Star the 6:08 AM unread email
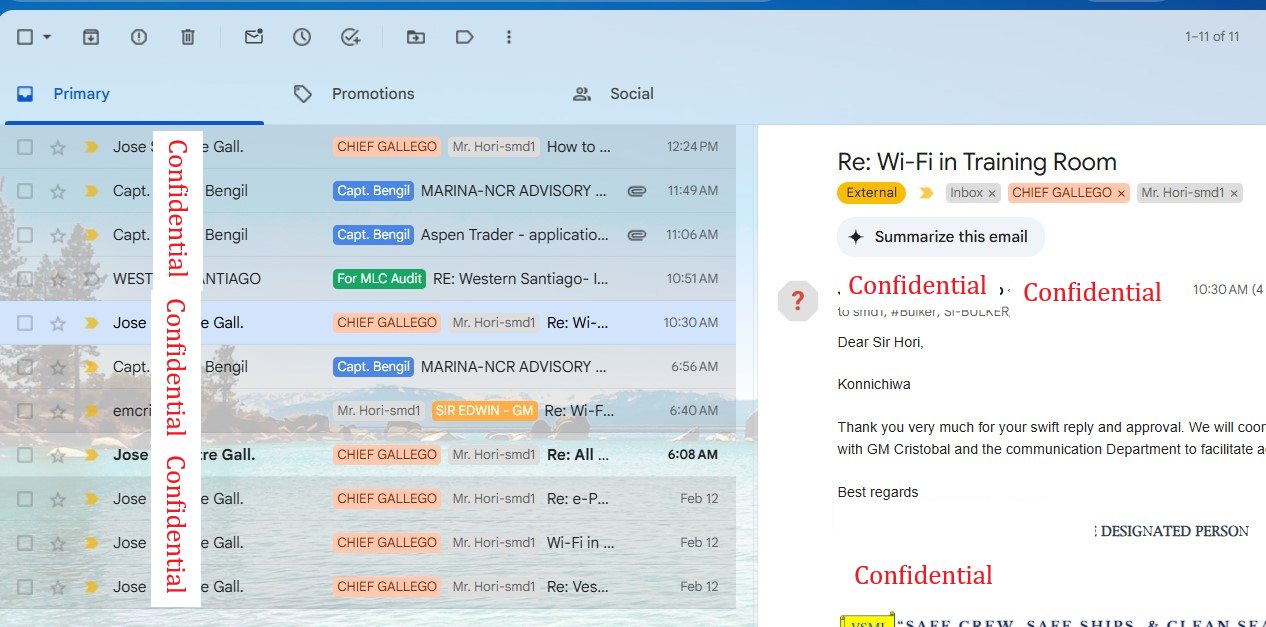 [58, 455]
